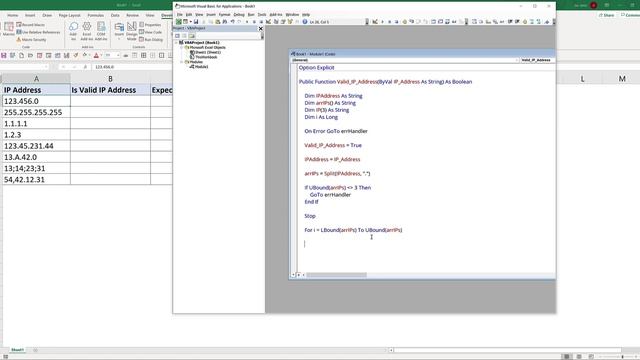Open the VBA File menu
The image size is (640, 360).
(x=180, y=14)
